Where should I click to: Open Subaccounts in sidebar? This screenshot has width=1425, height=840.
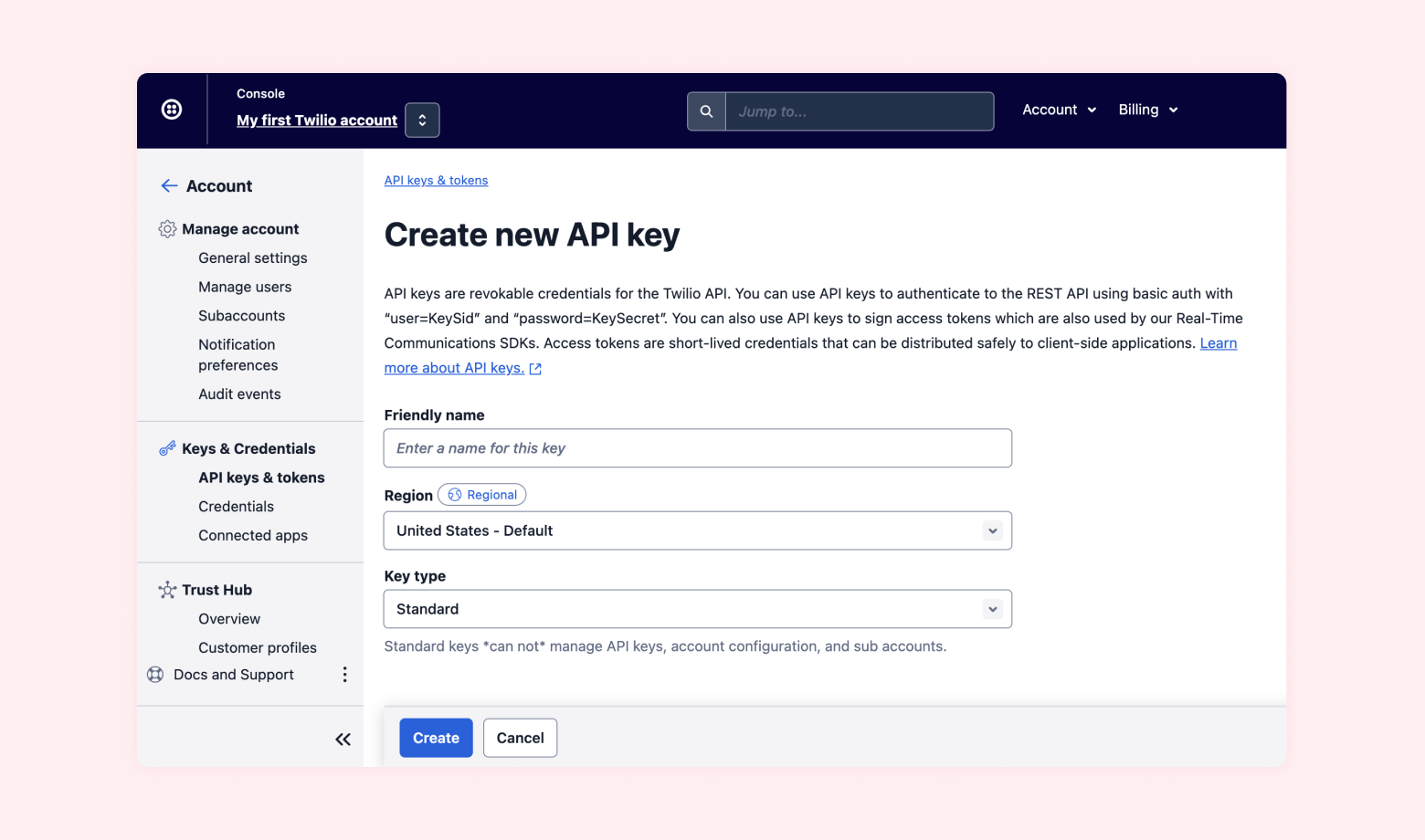pyautogui.click(x=242, y=316)
